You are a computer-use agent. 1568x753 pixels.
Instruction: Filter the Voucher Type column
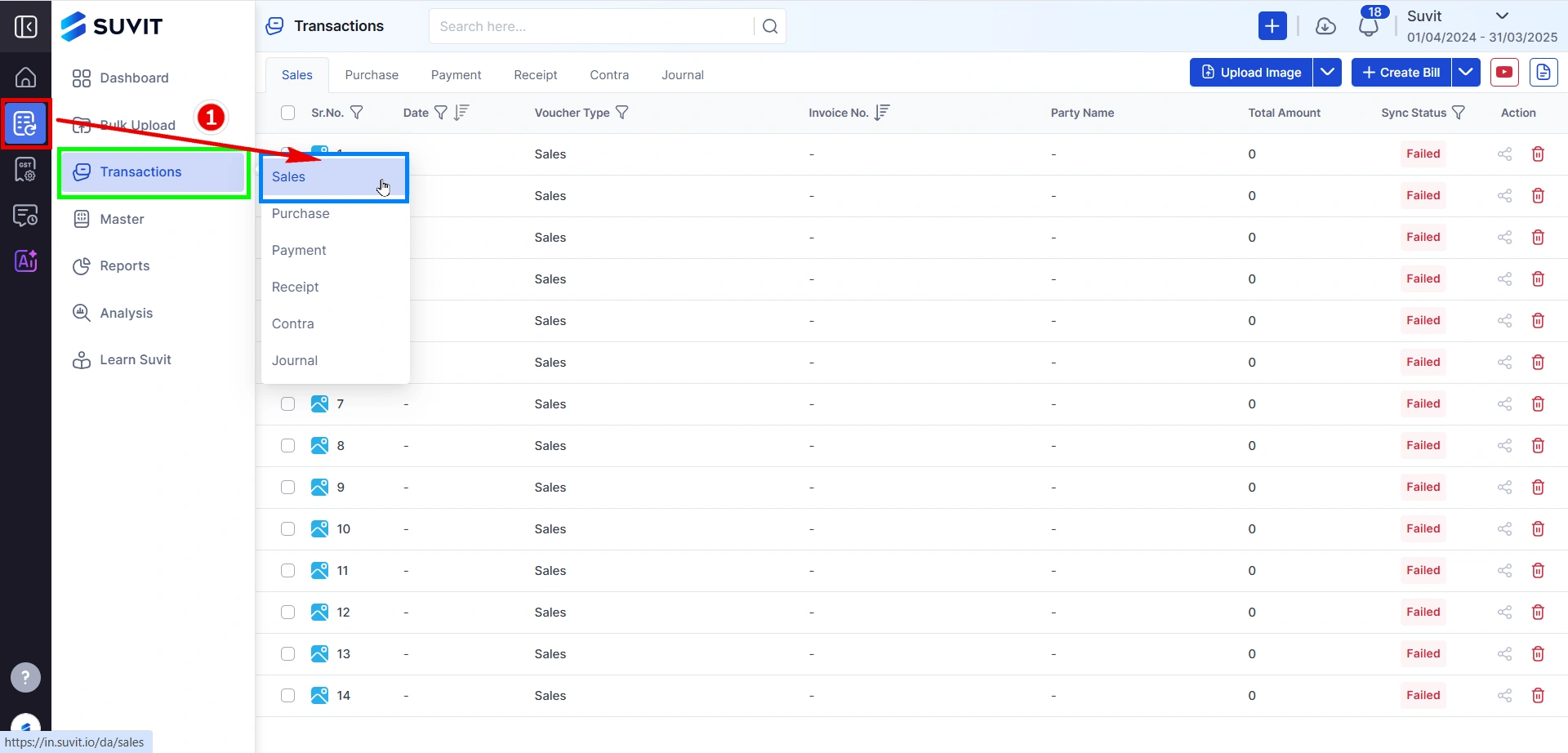click(x=622, y=113)
